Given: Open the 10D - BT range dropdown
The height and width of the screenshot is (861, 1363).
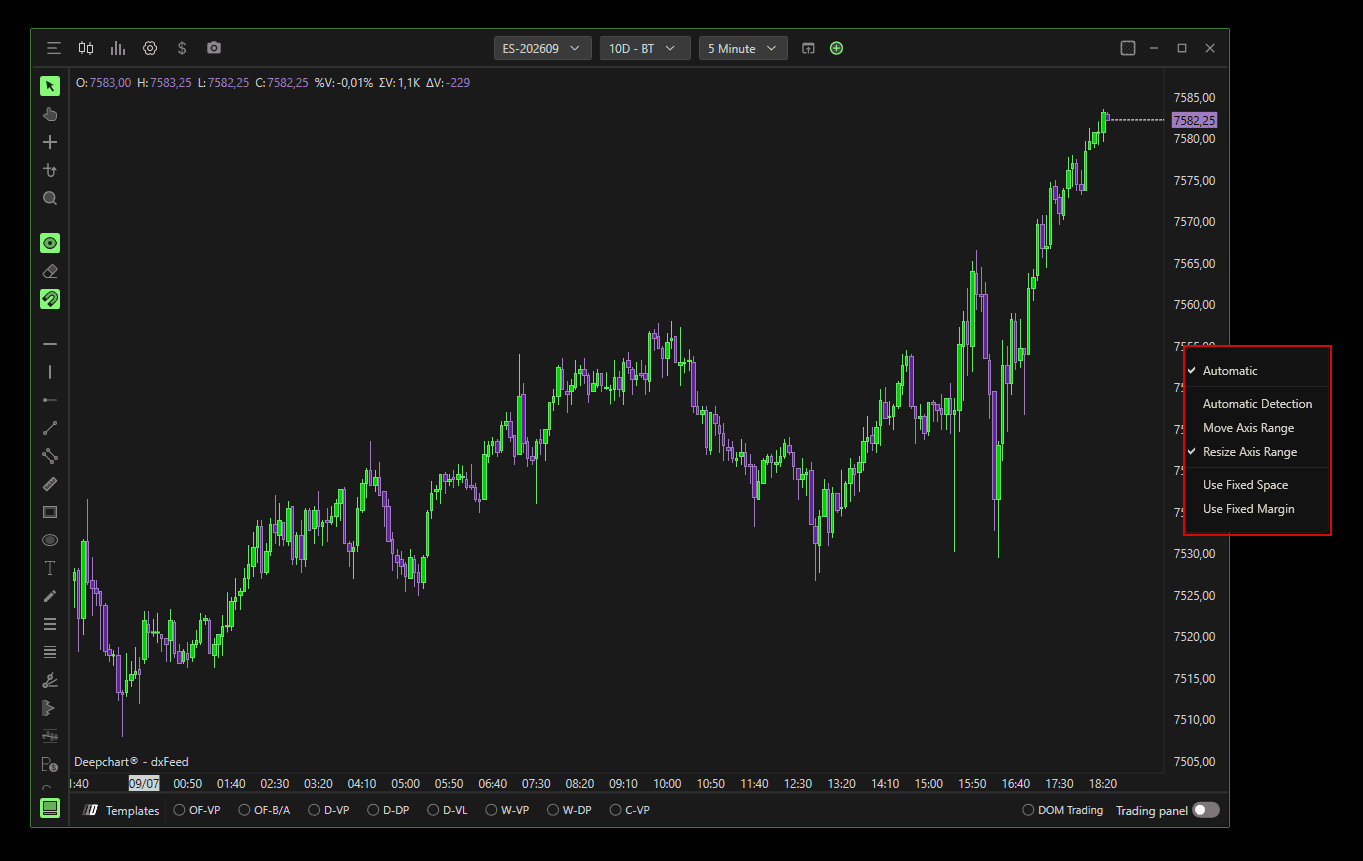Looking at the screenshot, I should click(x=645, y=48).
